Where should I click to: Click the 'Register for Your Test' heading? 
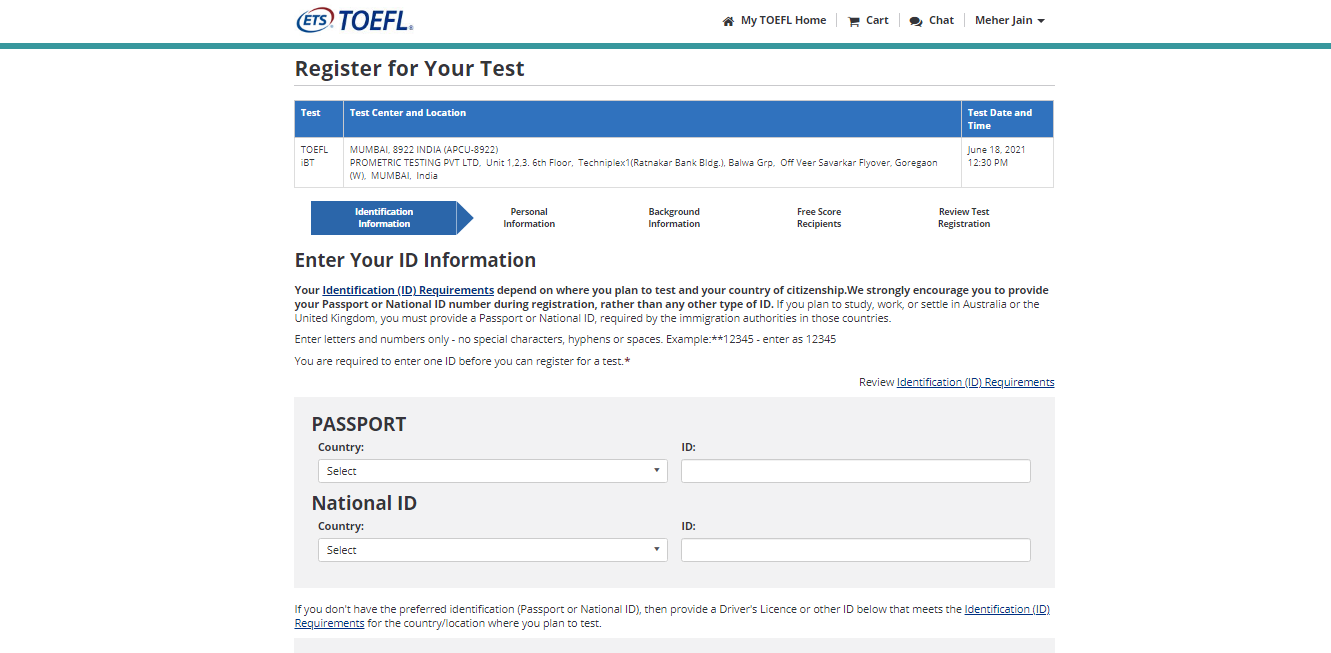[410, 68]
